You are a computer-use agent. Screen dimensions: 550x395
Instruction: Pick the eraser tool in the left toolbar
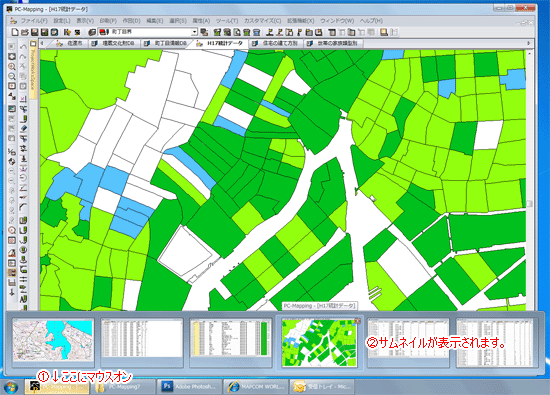click(x=24, y=128)
